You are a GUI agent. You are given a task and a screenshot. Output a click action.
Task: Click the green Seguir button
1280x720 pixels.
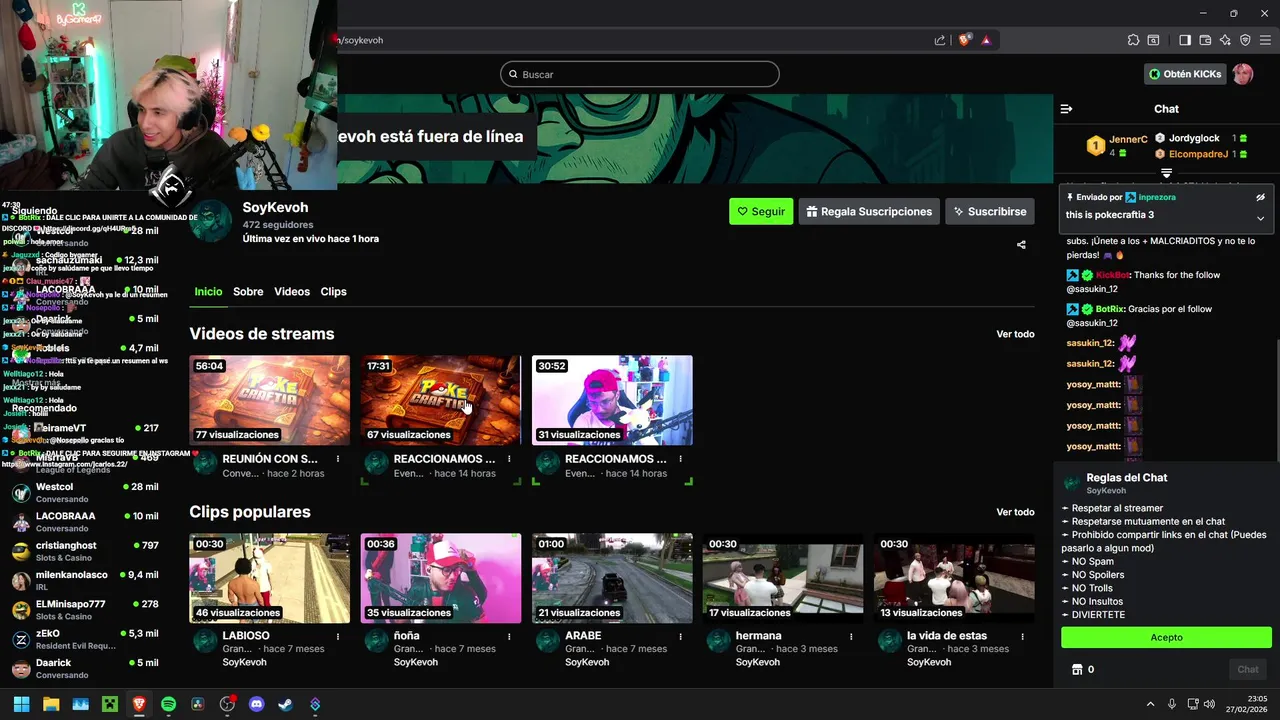pos(761,211)
